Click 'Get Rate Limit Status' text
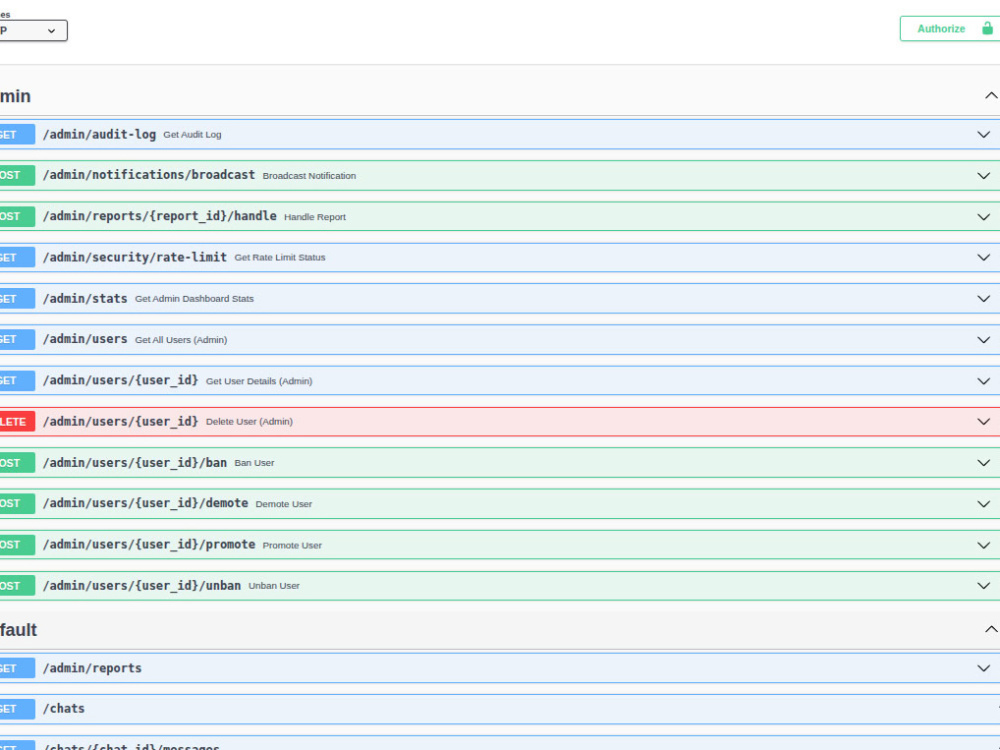The height and width of the screenshot is (750, 1000). pos(280,258)
